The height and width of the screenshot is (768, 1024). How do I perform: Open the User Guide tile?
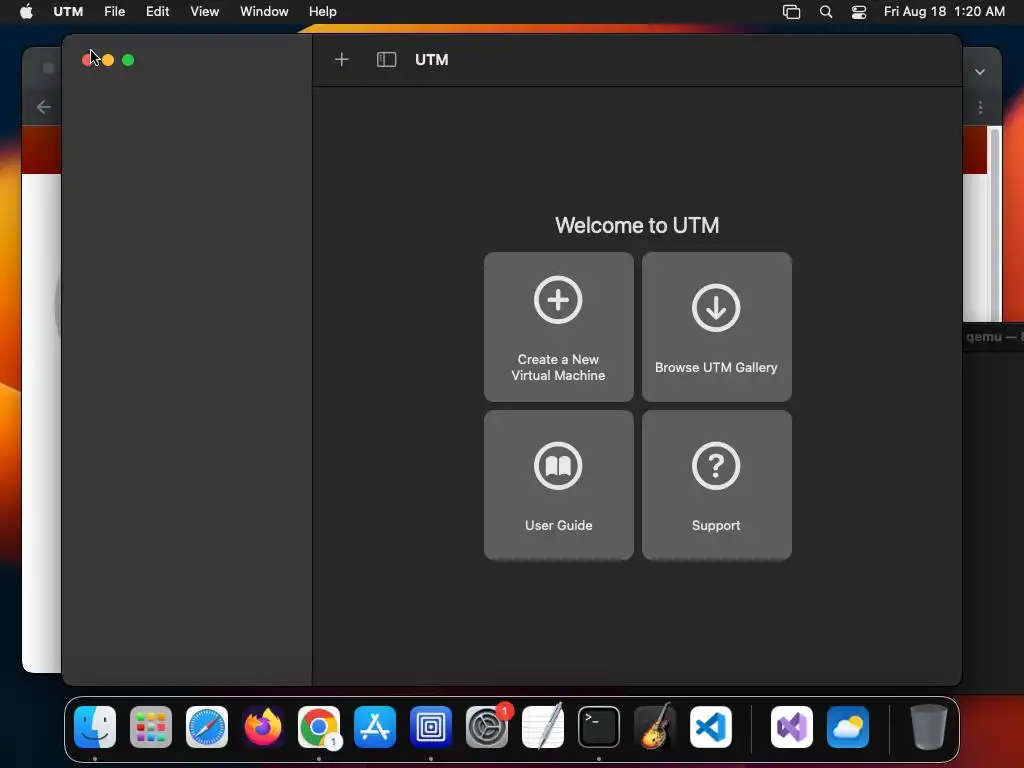coord(558,485)
